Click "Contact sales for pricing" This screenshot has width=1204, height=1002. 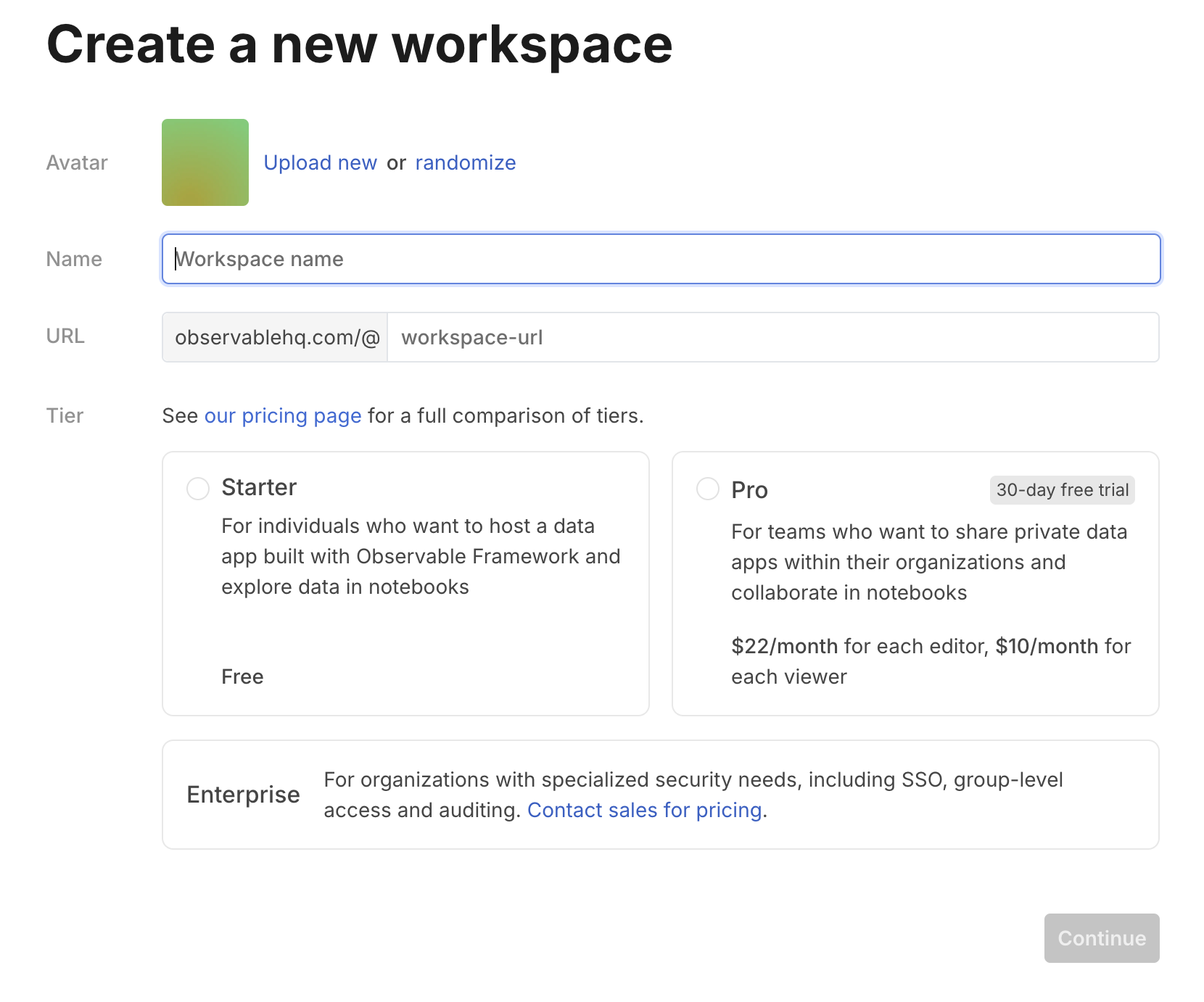(644, 810)
